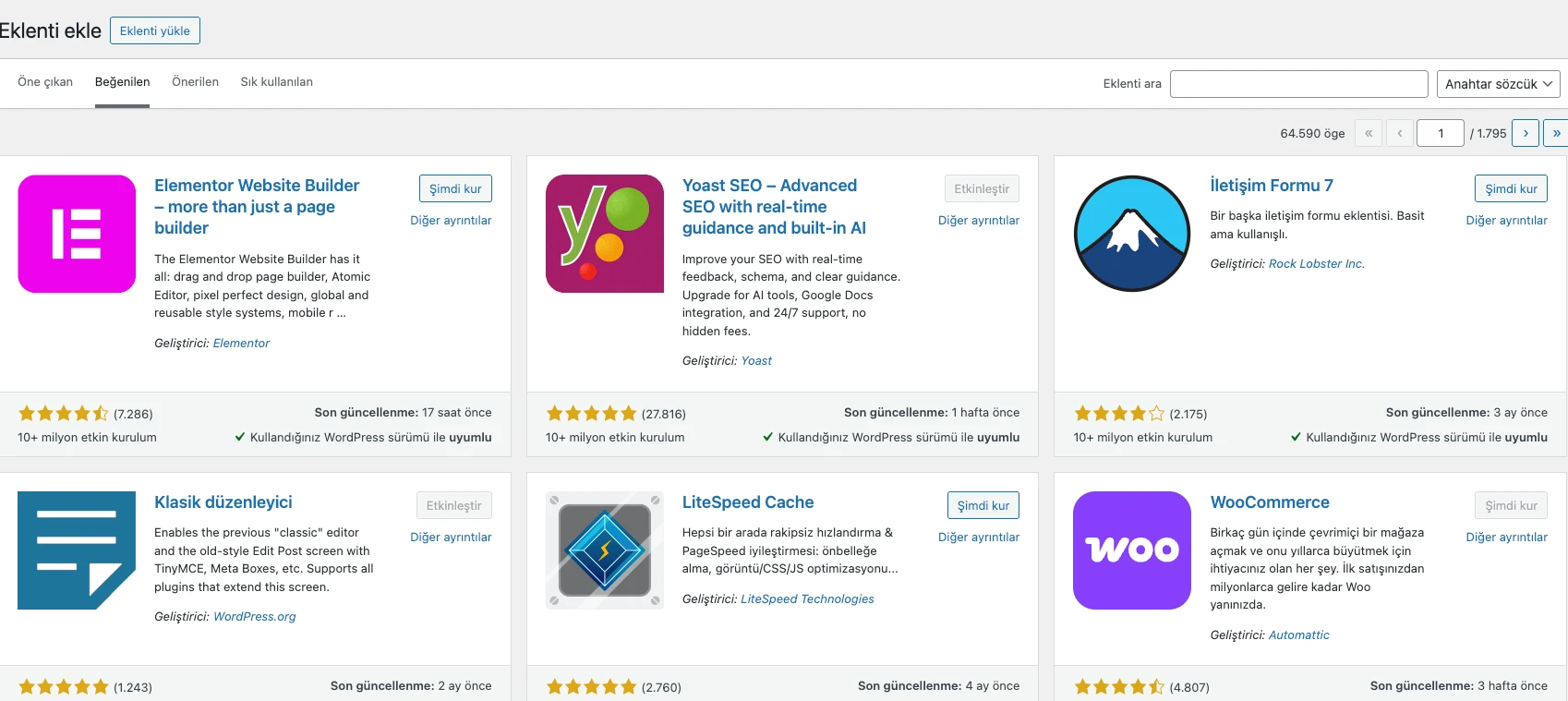Image resolution: width=1568 pixels, height=701 pixels.
Task: Open the Rock Lobster Inc. developer link
Action: click(x=1316, y=263)
